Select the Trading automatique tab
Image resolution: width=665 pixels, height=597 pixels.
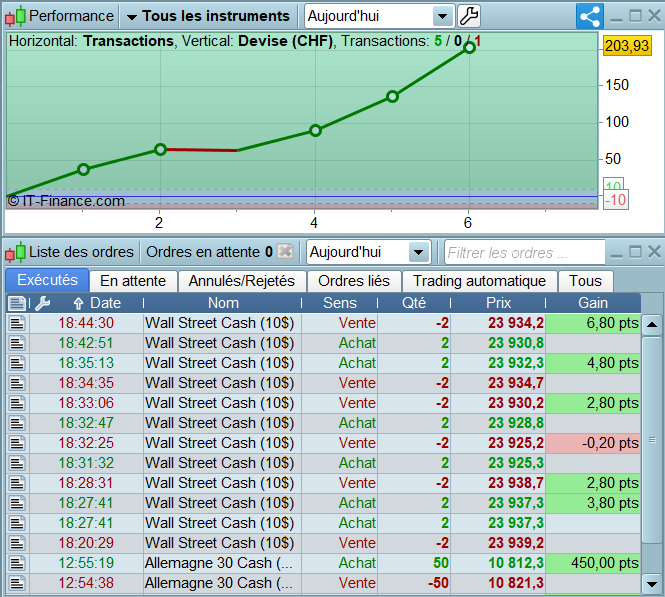[479, 281]
